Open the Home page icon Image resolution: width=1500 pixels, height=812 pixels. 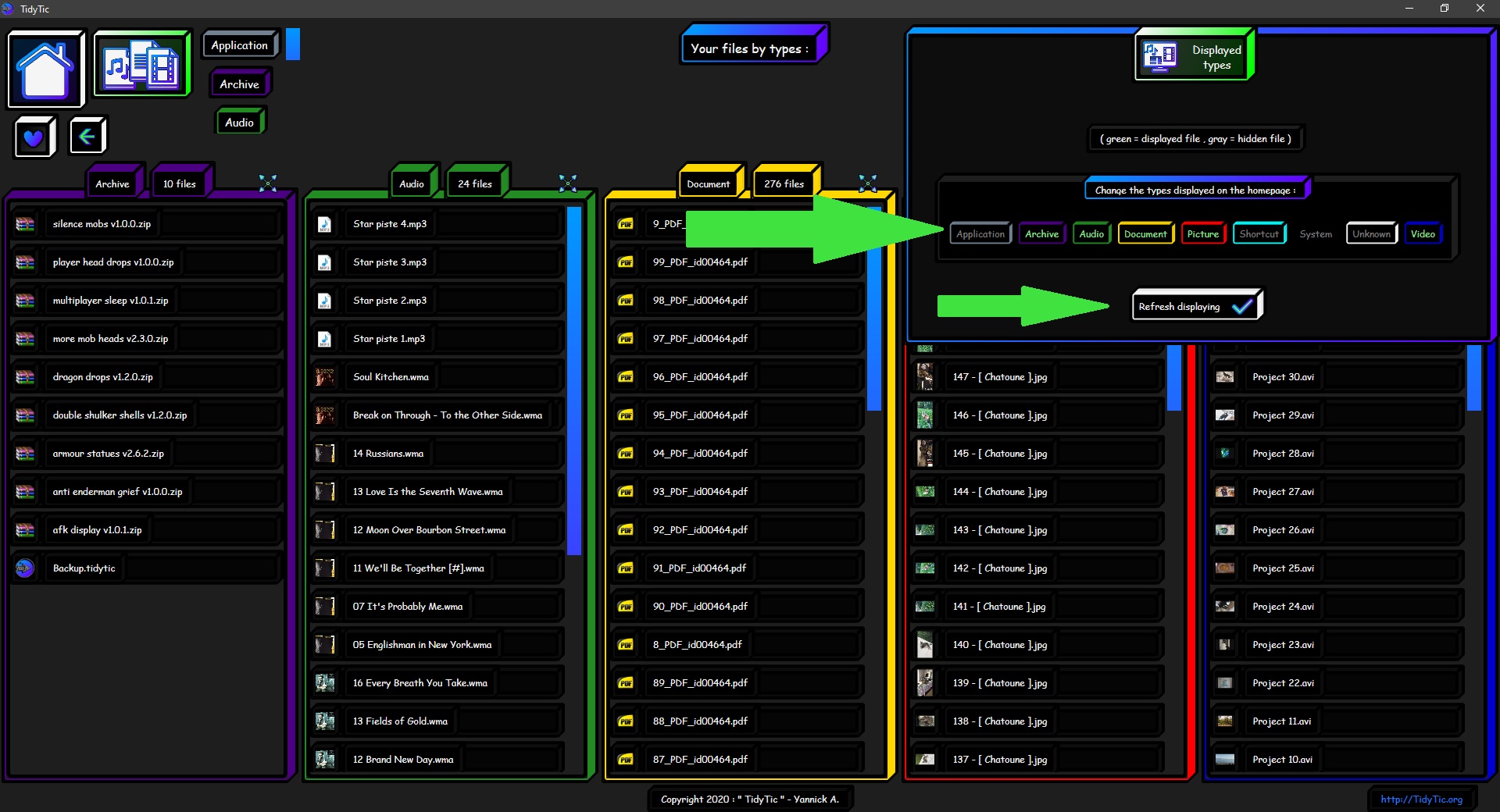coord(45,69)
